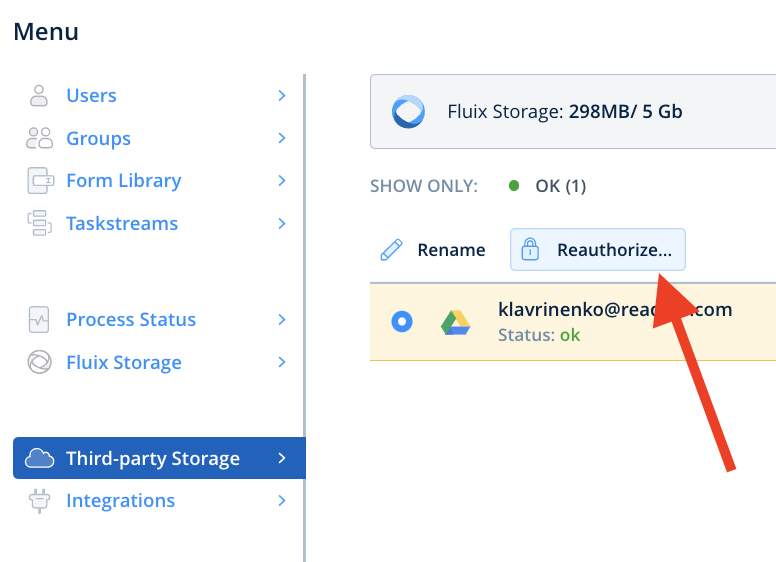Image resolution: width=776 pixels, height=562 pixels.
Task: Toggle the OK (1) status filter
Action: click(548, 186)
